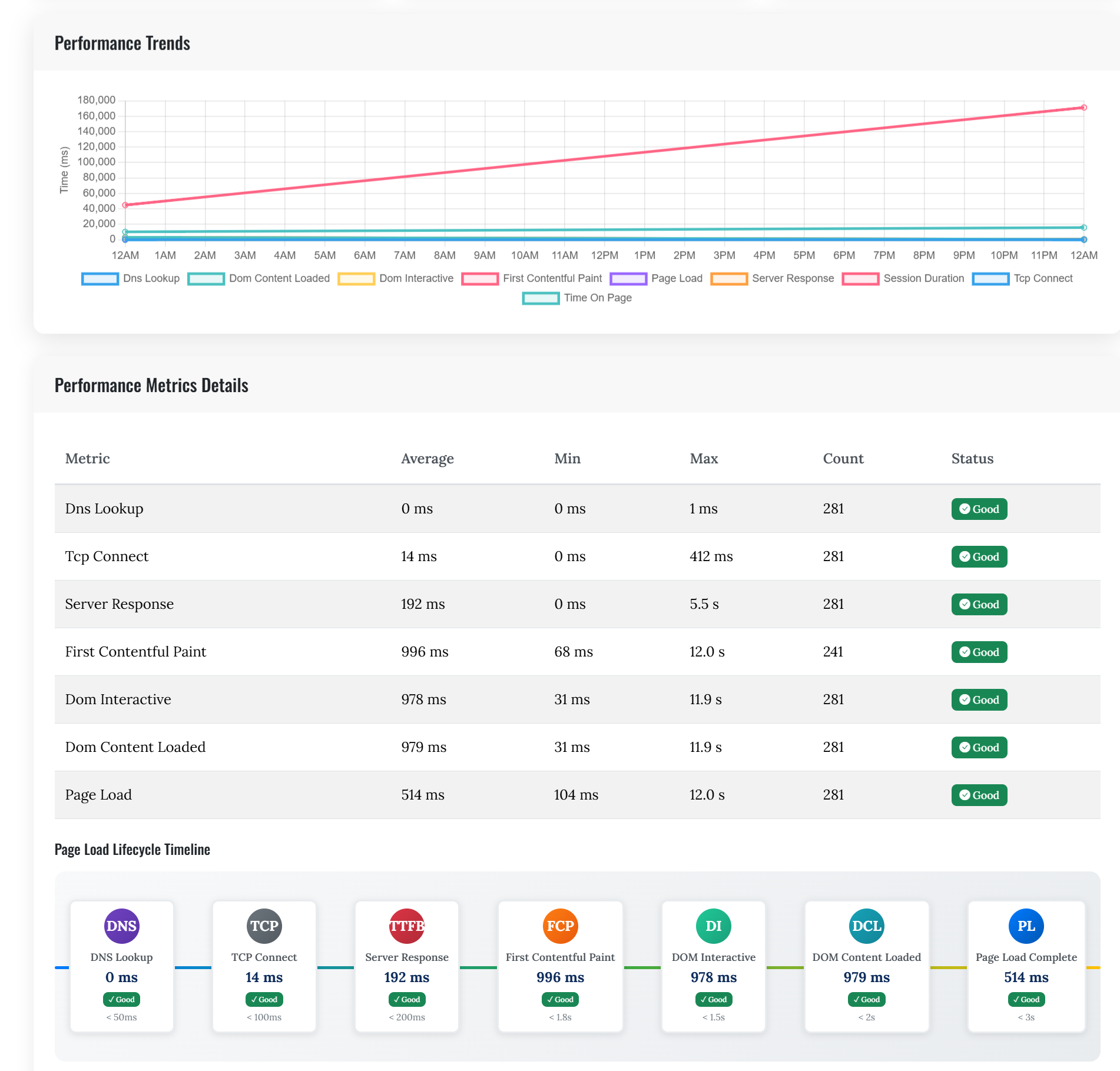Select the teal DI icon for DOM Interactive
Image resolution: width=1120 pixels, height=1071 pixels.
713,926
